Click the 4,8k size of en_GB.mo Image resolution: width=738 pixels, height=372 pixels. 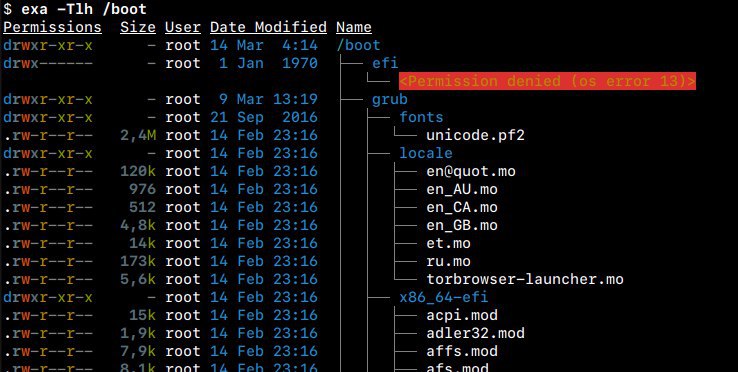[137, 226]
